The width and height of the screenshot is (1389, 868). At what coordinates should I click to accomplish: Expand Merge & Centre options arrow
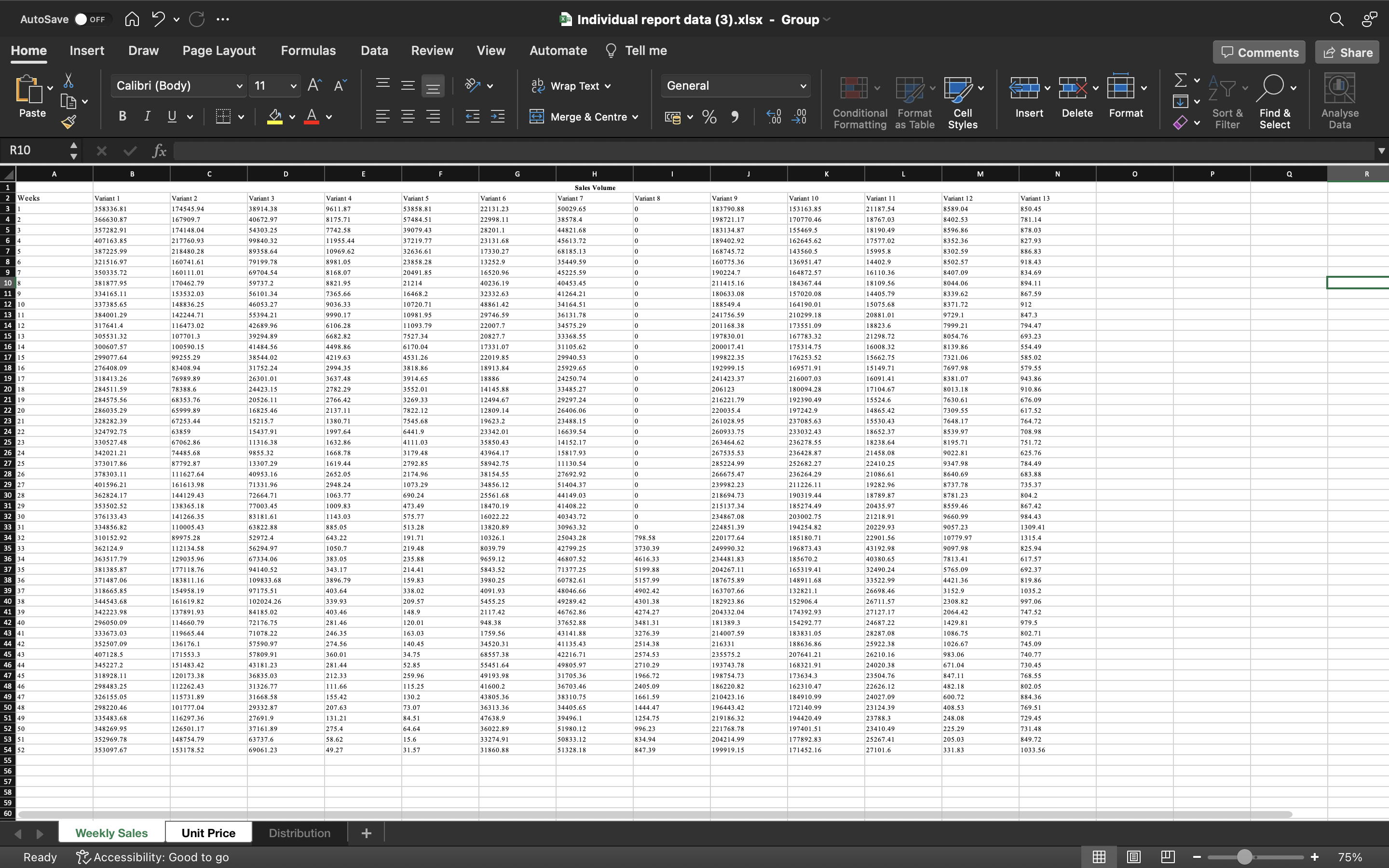pos(635,117)
